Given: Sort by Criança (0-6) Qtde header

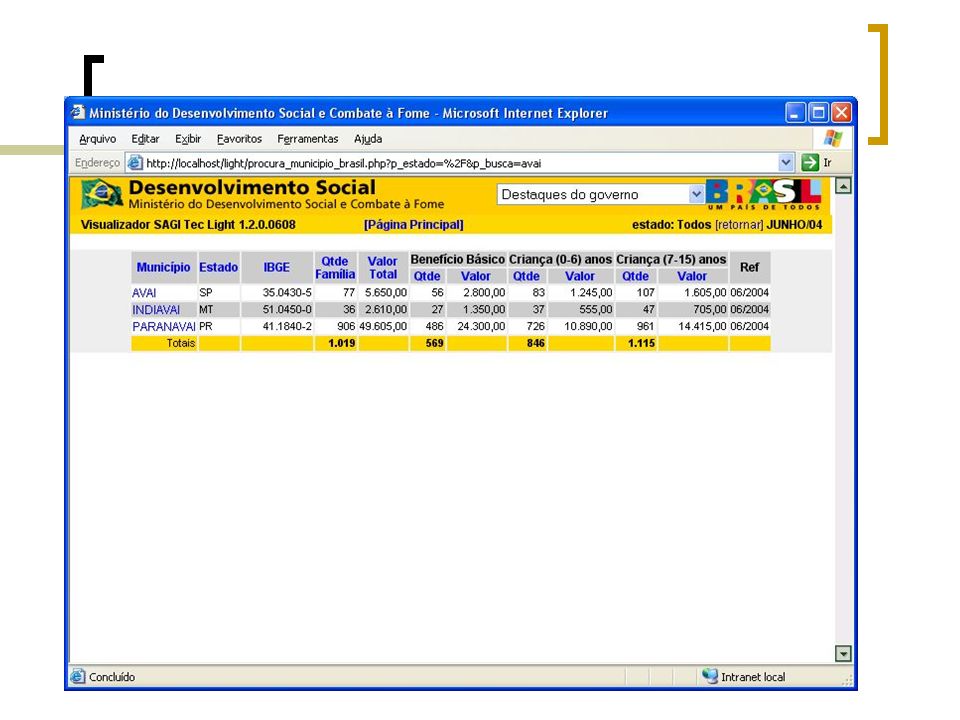Looking at the screenshot, I should tap(526, 276).
